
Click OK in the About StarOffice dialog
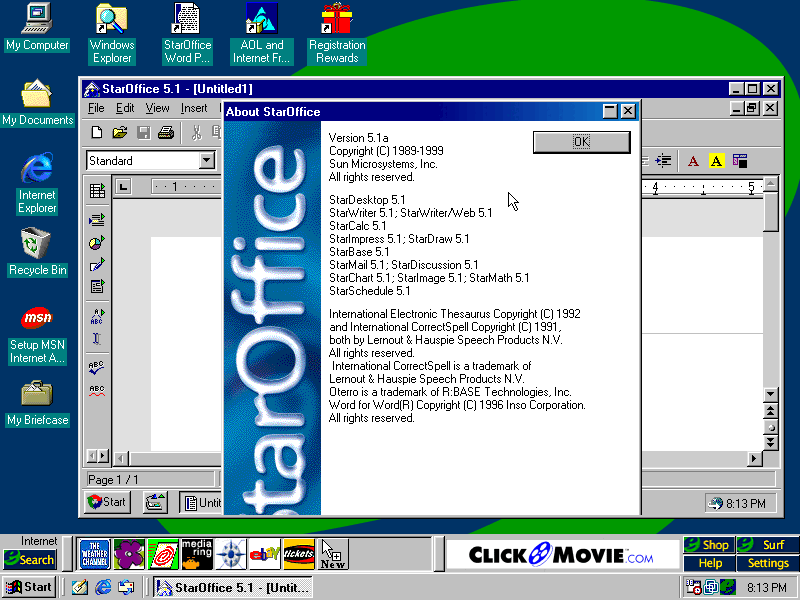click(x=581, y=142)
